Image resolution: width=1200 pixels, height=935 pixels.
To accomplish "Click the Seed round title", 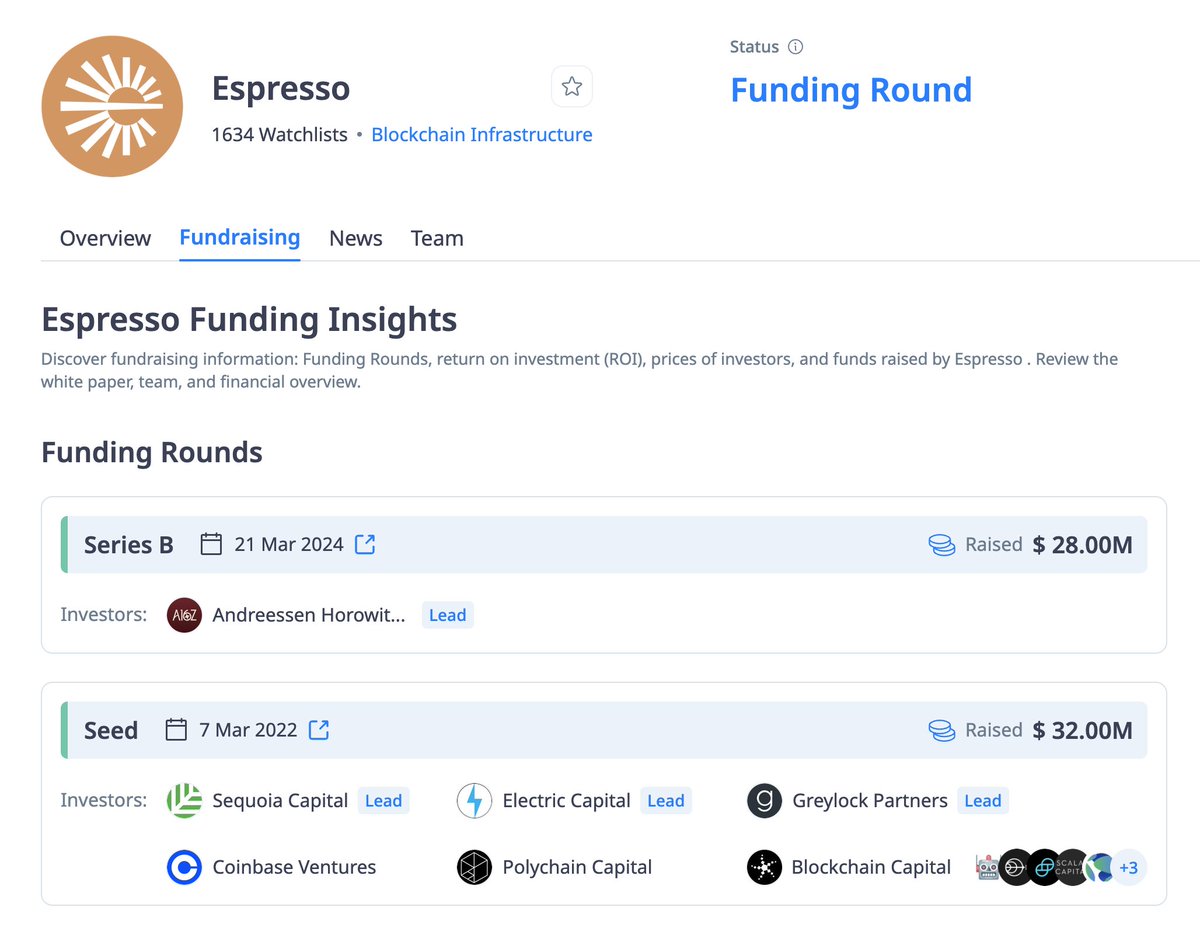I will click(x=111, y=731).
